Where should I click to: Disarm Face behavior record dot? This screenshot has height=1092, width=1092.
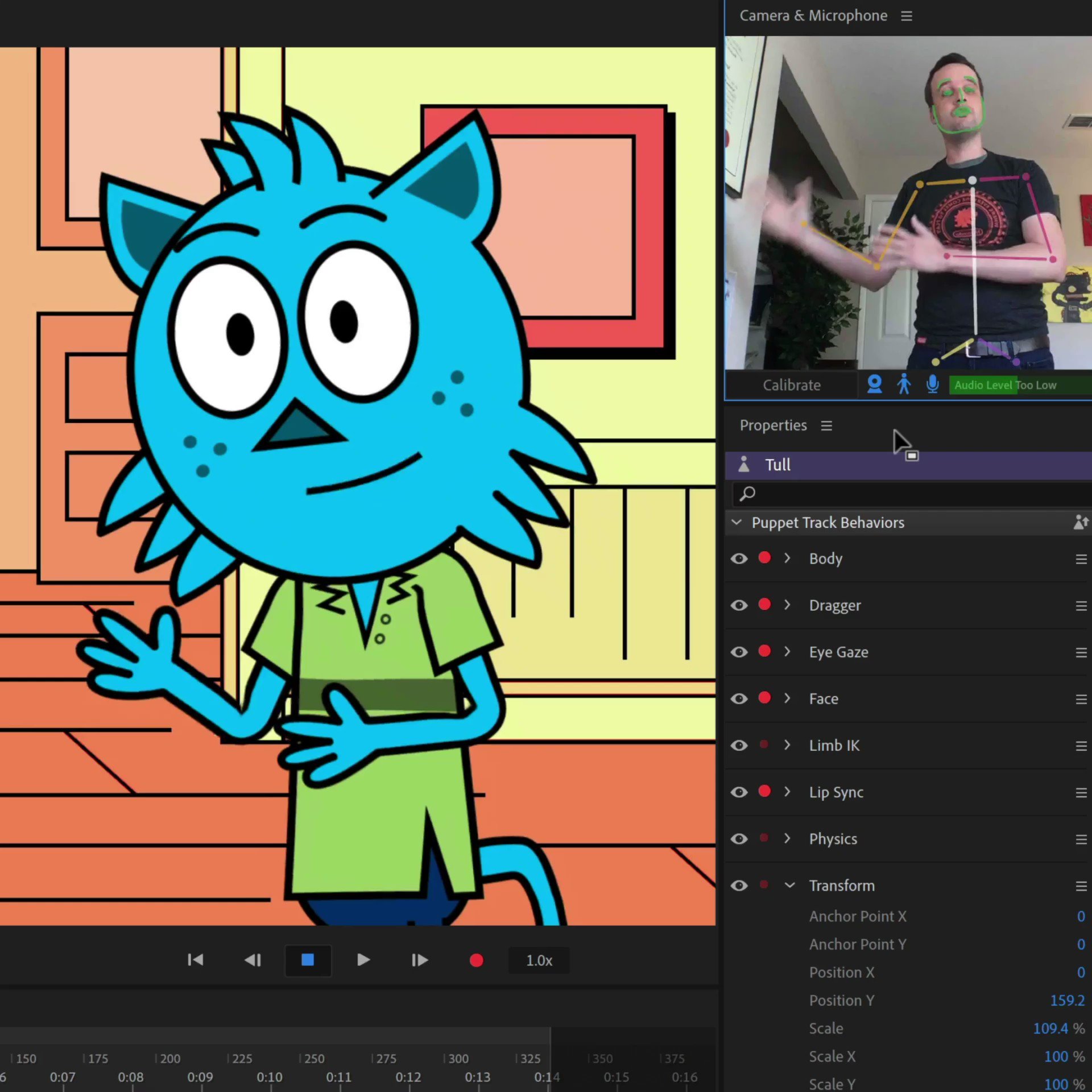(764, 697)
